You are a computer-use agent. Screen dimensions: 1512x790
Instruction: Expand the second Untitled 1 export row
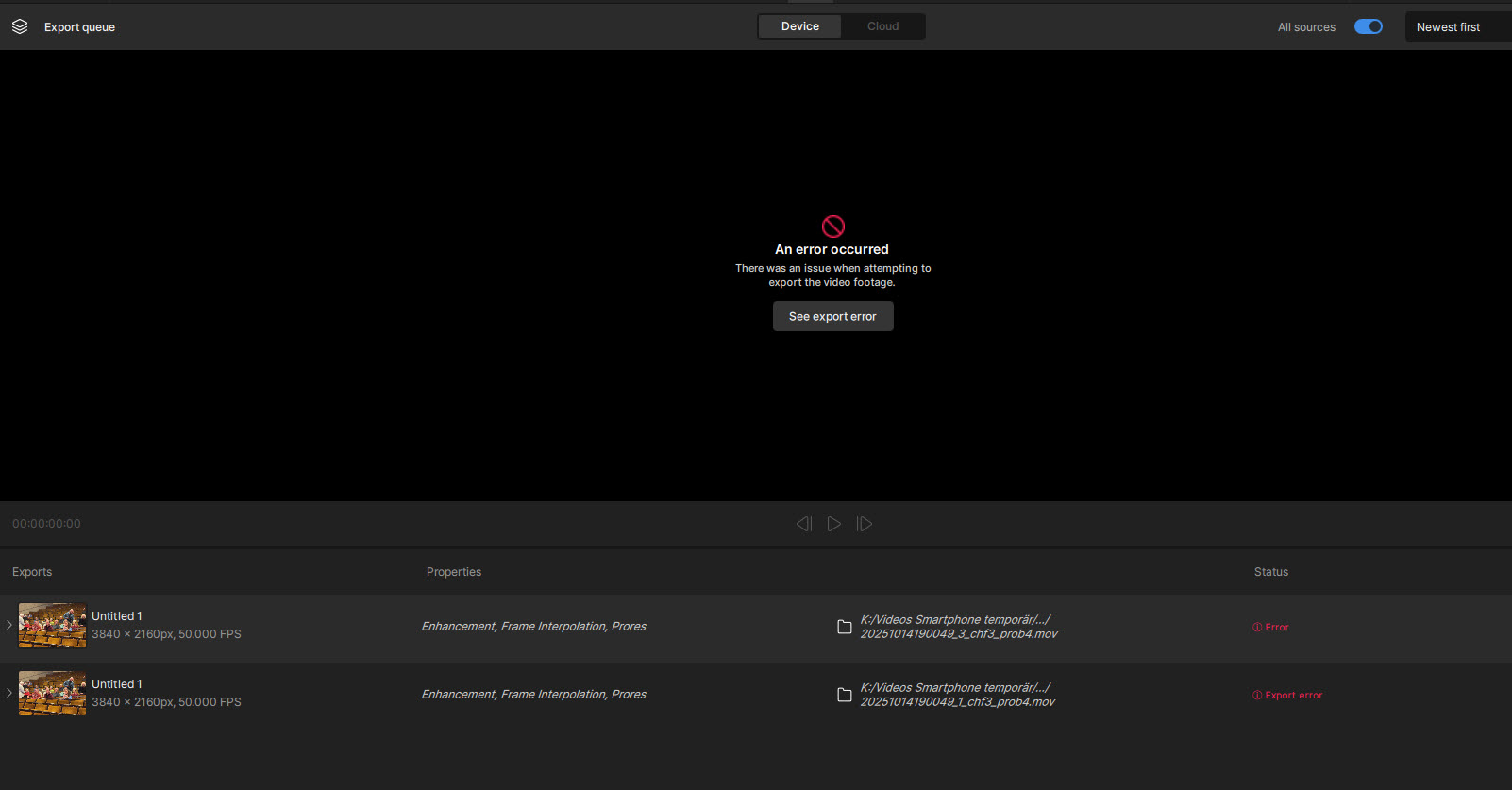pyautogui.click(x=9, y=693)
